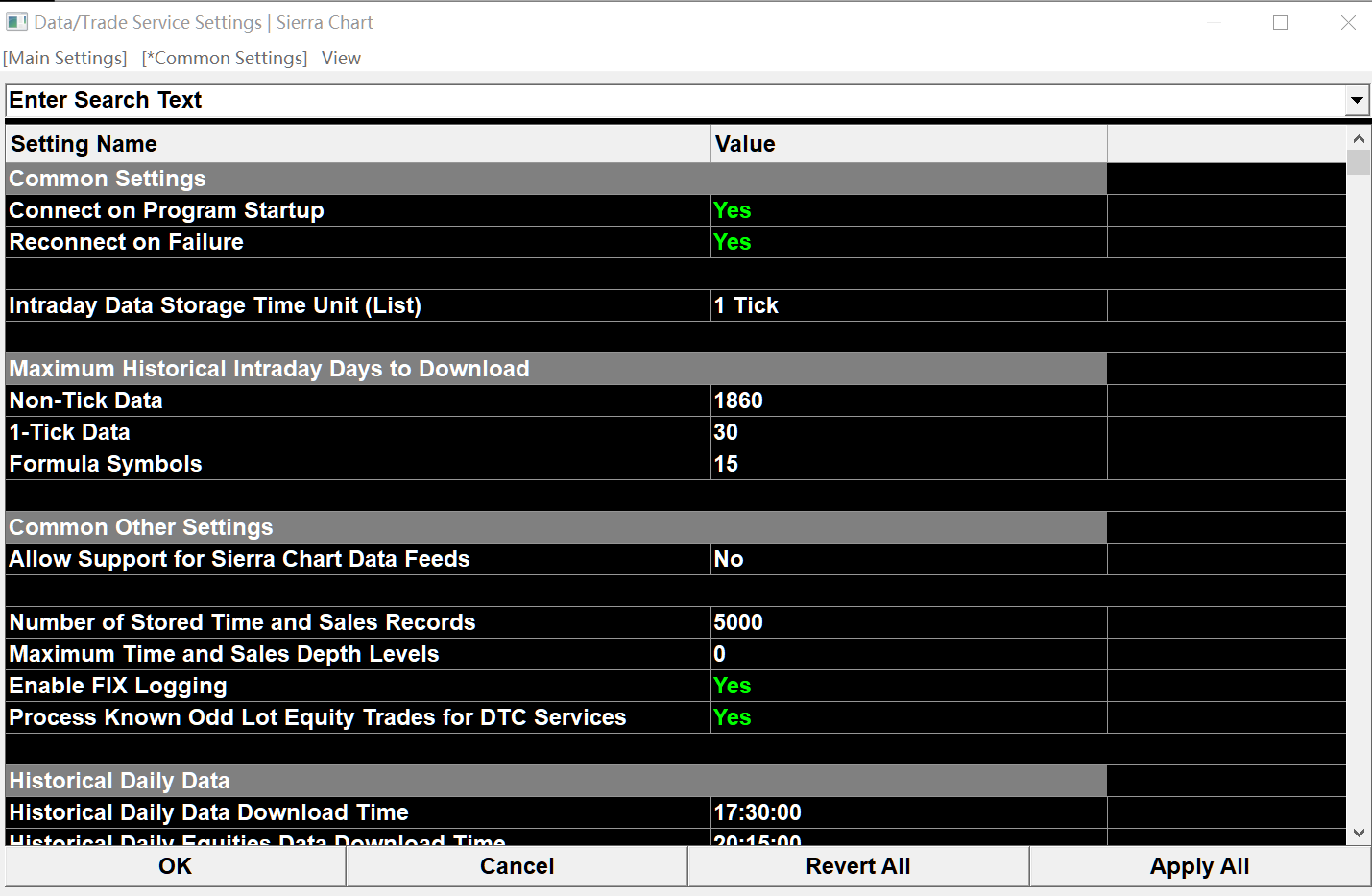Click the Revert All button
This screenshot has width=1372, height=896.
(858, 866)
